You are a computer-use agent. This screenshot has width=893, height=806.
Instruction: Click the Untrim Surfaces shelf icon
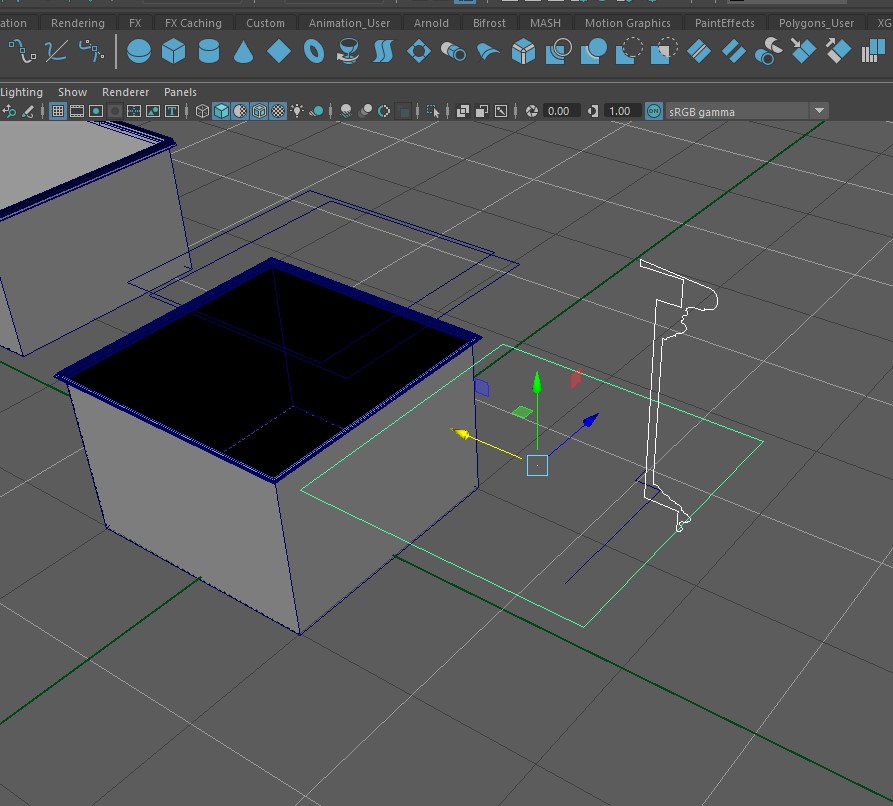(x=663, y=51)
